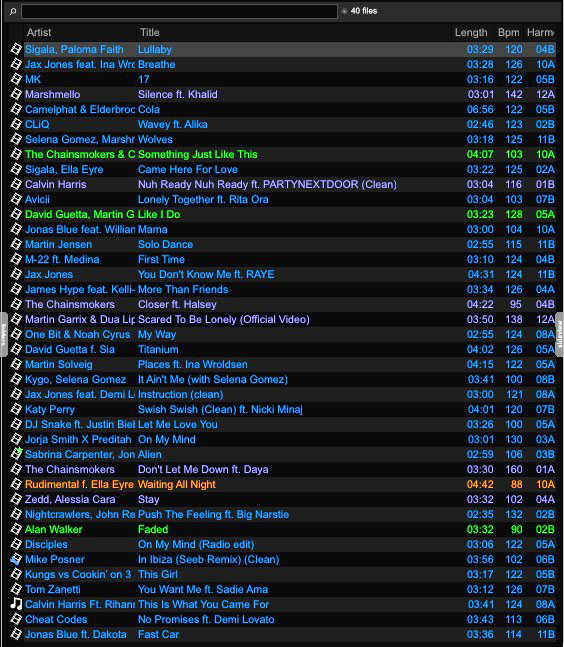Screen dimensions: 564x647
Task: Click the file icon for Fast Car
Action: point(16,634)
